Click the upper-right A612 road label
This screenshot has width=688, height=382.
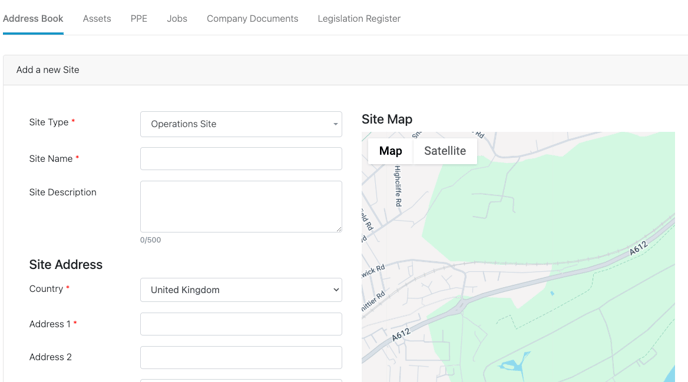click(638, 248)
